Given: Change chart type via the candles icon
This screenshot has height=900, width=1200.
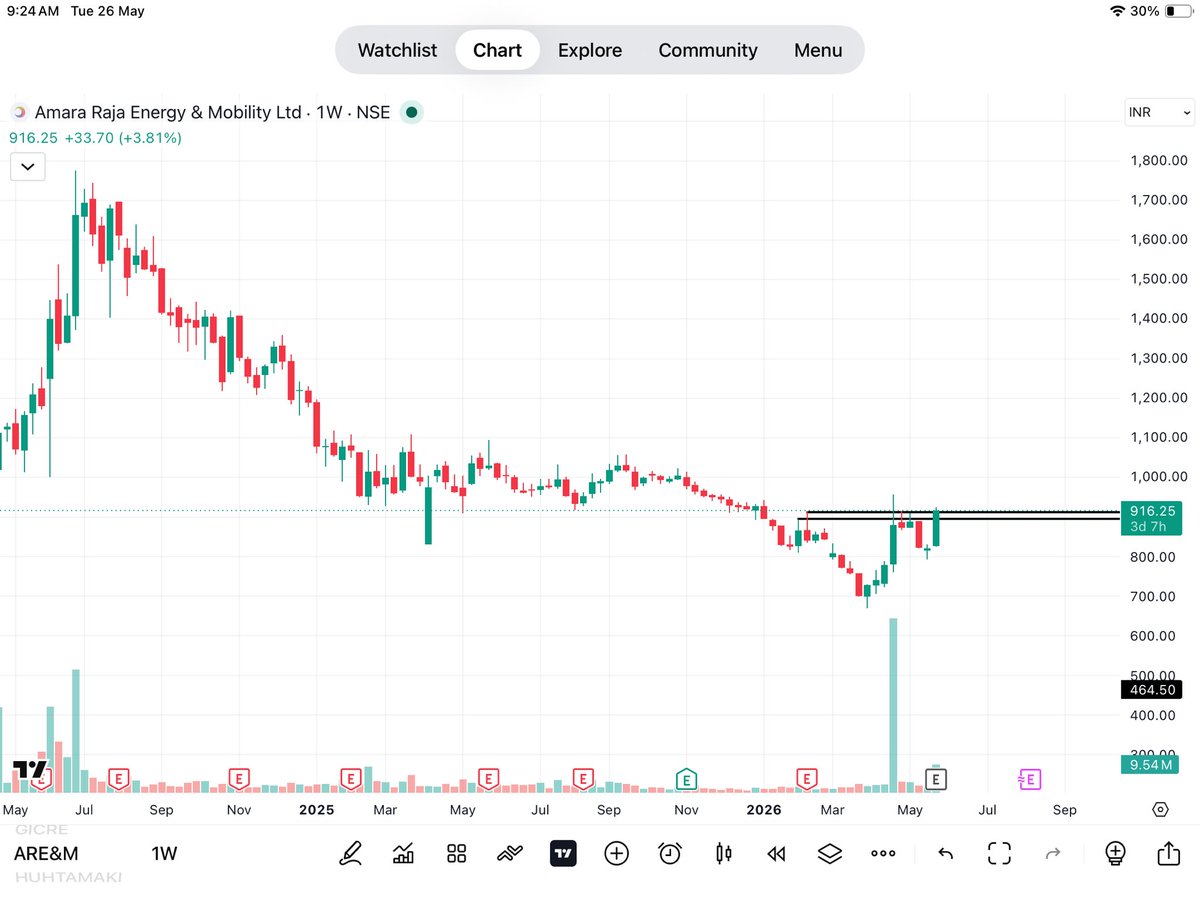Looking at the screenshot, I should pyautogui.click(x=723, y=853).
